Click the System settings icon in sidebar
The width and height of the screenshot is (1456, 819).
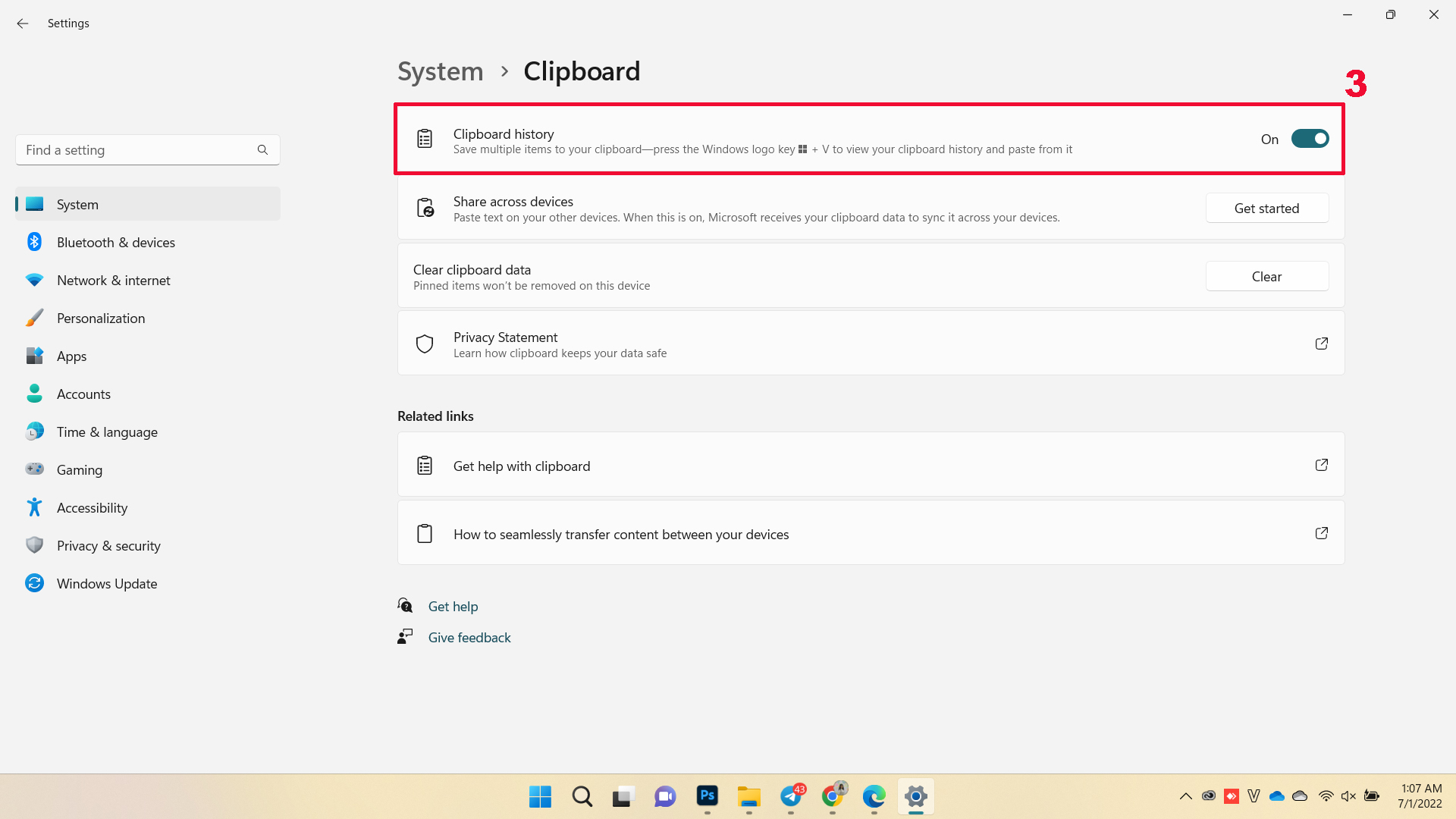34,204
